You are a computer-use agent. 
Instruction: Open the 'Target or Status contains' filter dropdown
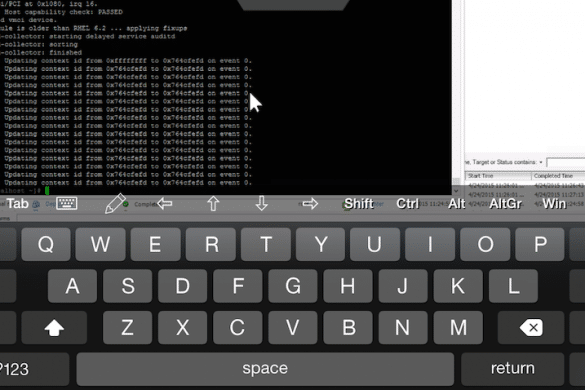click(541, 162)
